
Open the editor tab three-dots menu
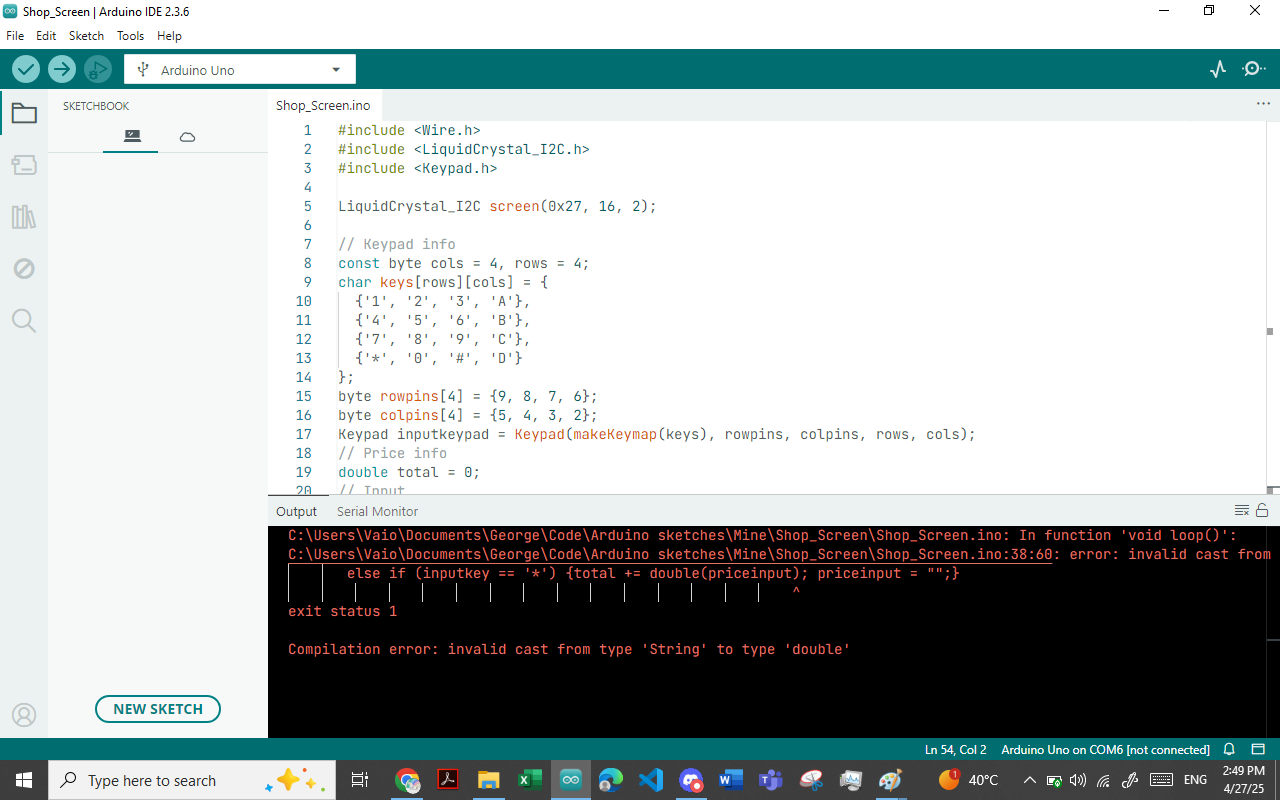point(1263,104)
